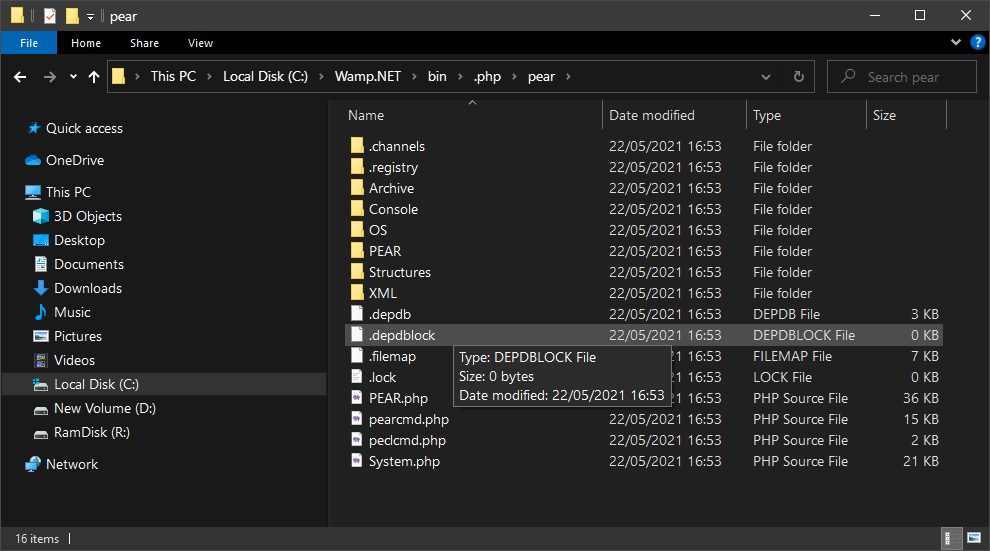Open Customize Quick Access Toolbar dropdown
This screenshot has height=551, width=990.
click(90, 16)
